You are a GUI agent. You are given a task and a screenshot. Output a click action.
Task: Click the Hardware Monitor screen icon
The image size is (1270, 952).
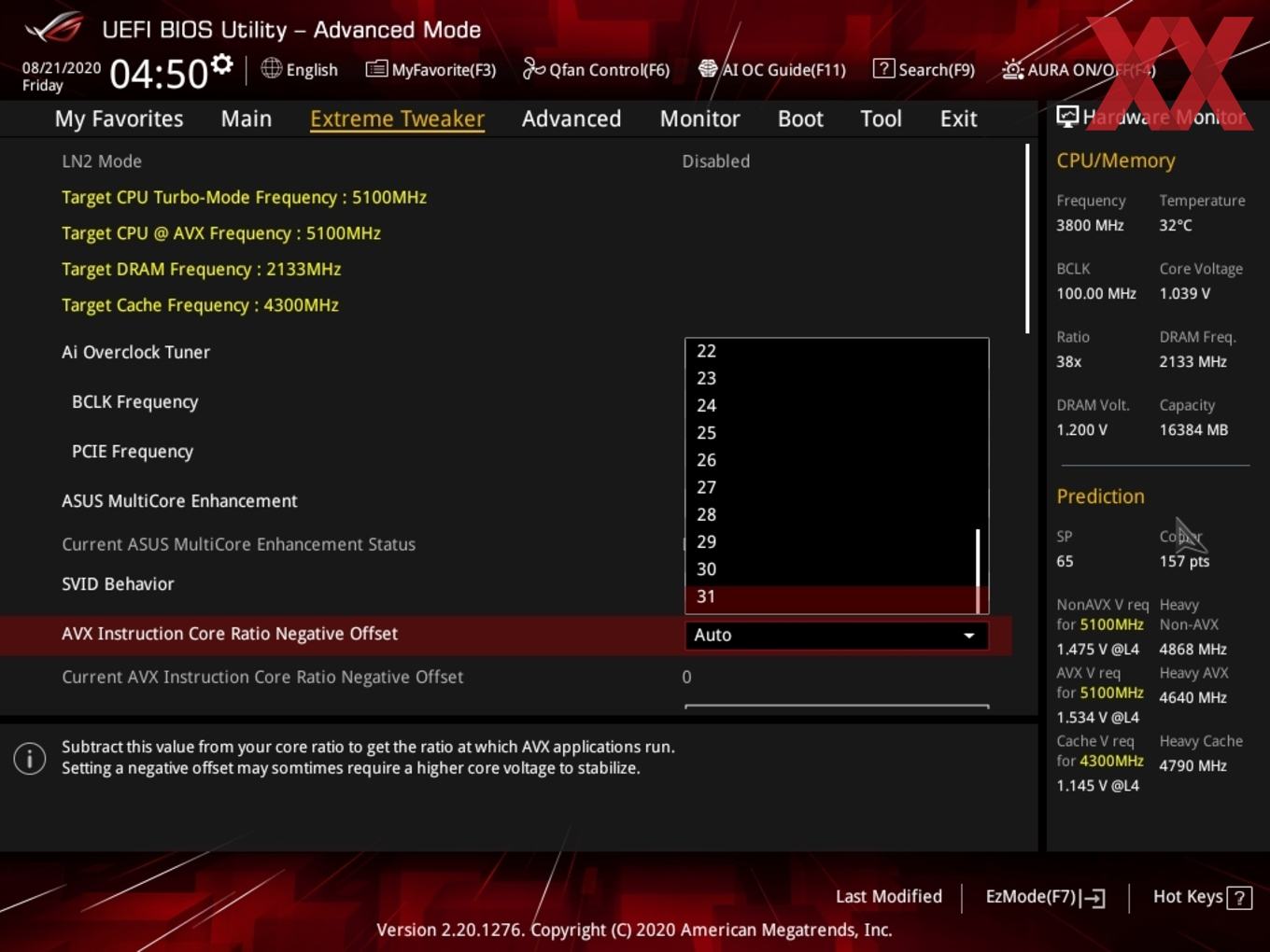point(1067,117)
